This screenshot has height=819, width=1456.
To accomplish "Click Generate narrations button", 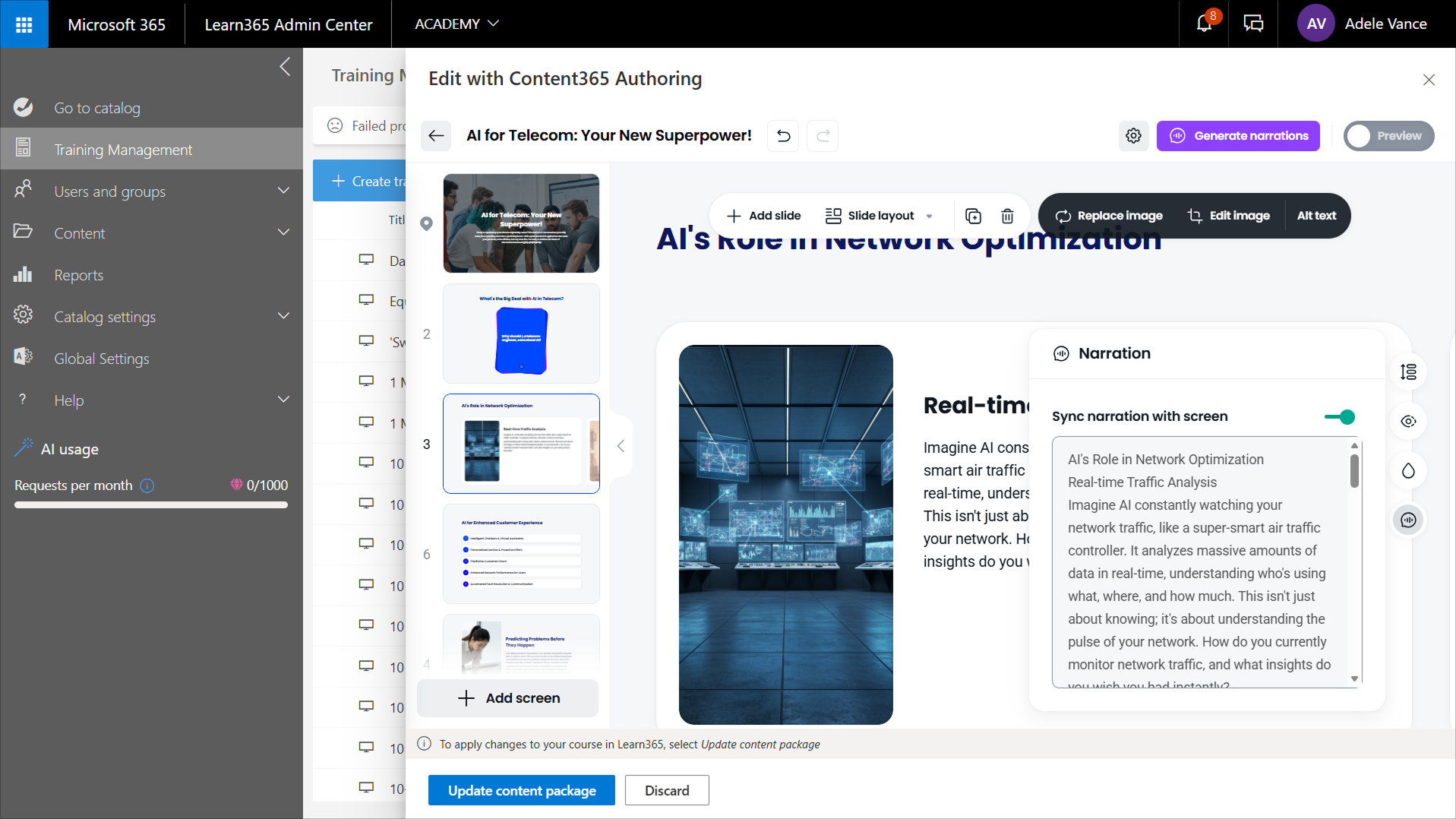I will 1237,136.
